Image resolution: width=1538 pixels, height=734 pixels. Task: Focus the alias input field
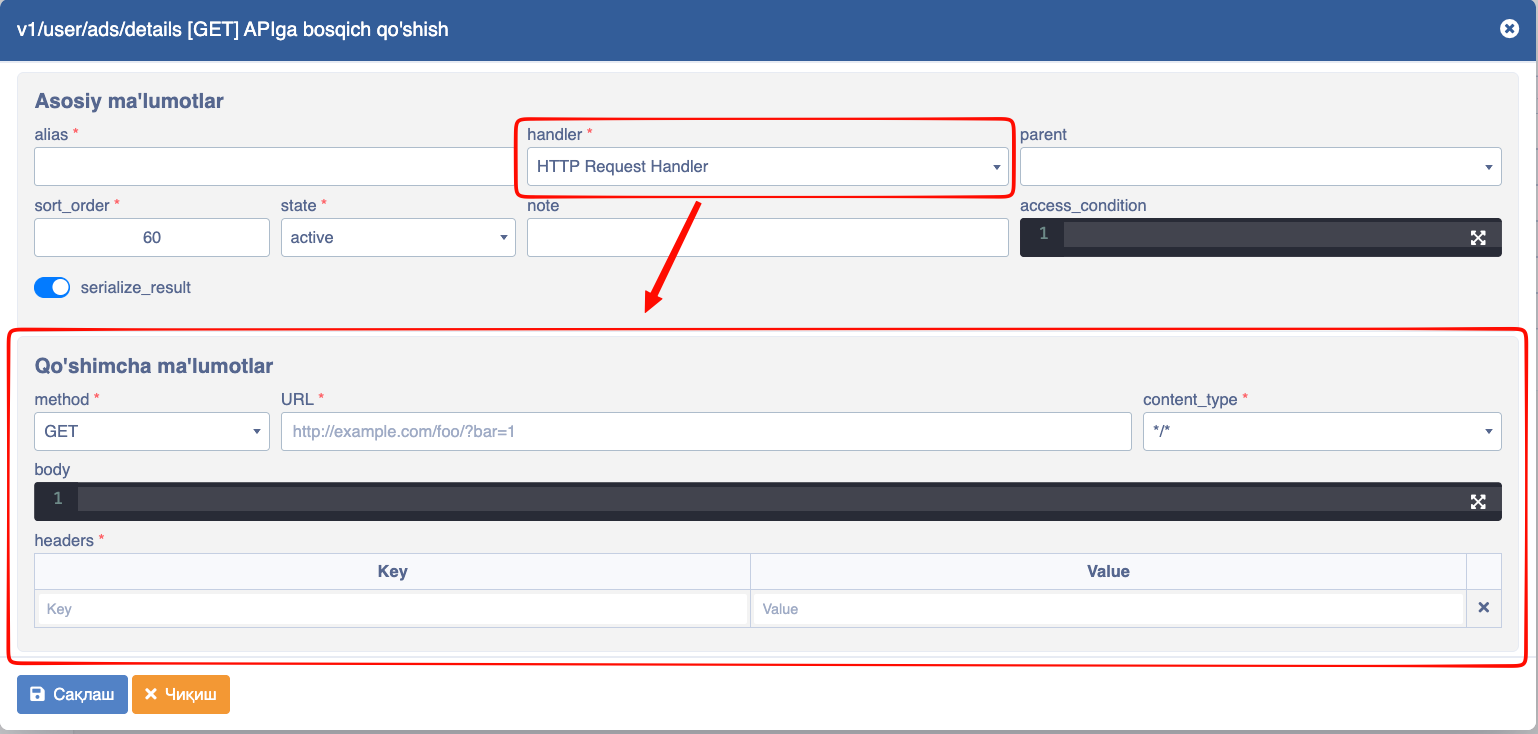[x=275, y=166]
